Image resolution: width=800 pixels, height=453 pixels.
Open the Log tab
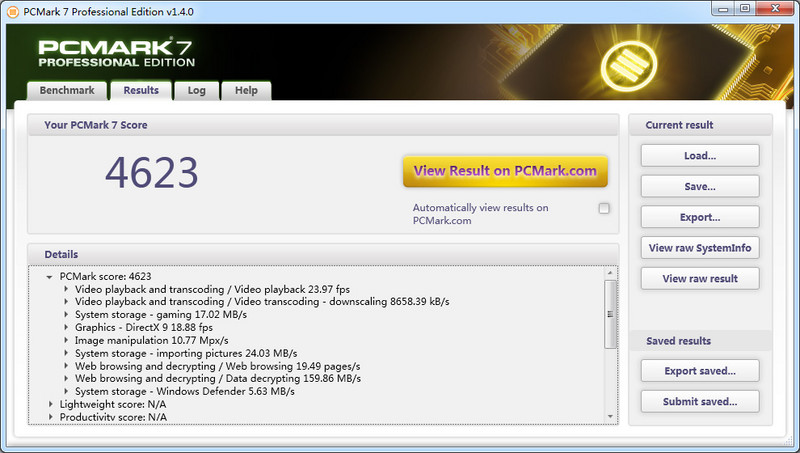click(x=196, y=90)
